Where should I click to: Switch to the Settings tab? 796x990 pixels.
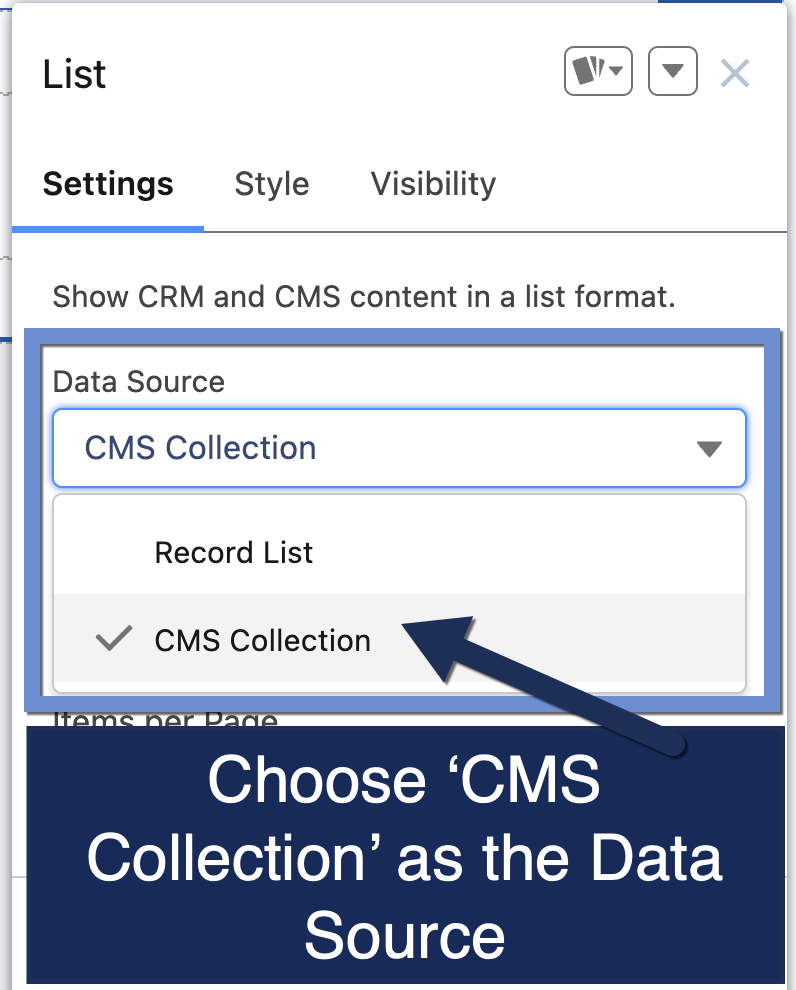(108, 184)
